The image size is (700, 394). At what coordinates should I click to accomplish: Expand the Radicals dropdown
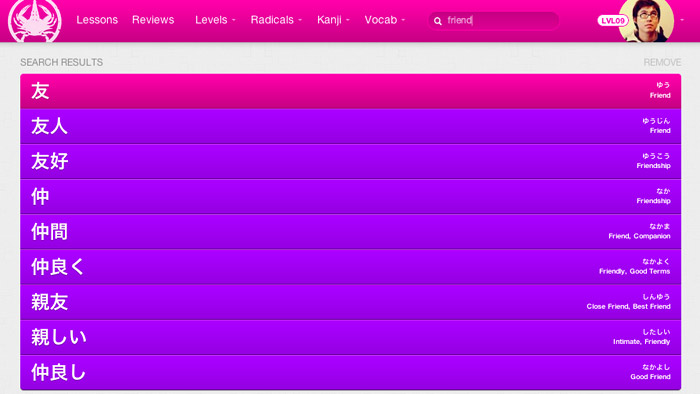click(x=276, y=20)
